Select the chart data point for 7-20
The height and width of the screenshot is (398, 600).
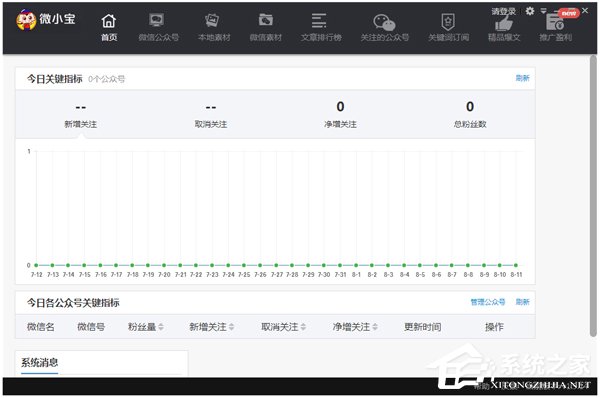[164, 265]
